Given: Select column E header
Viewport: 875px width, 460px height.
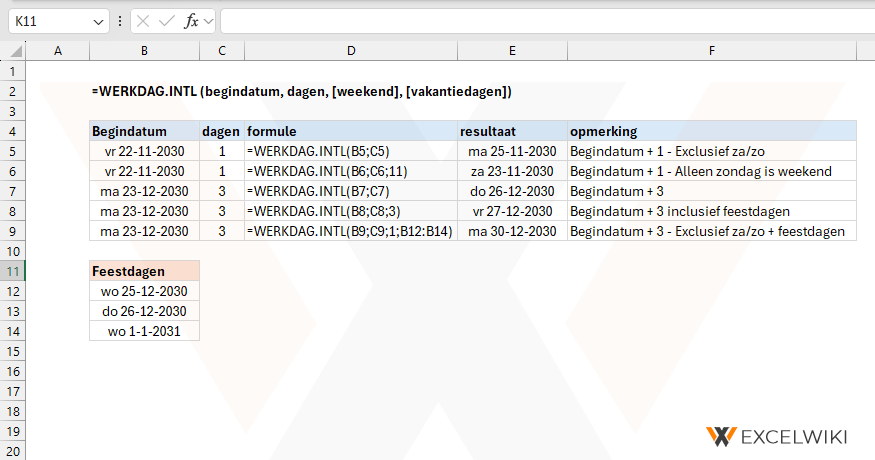Looking at the screenshot, I should click(x=512, y=51).
